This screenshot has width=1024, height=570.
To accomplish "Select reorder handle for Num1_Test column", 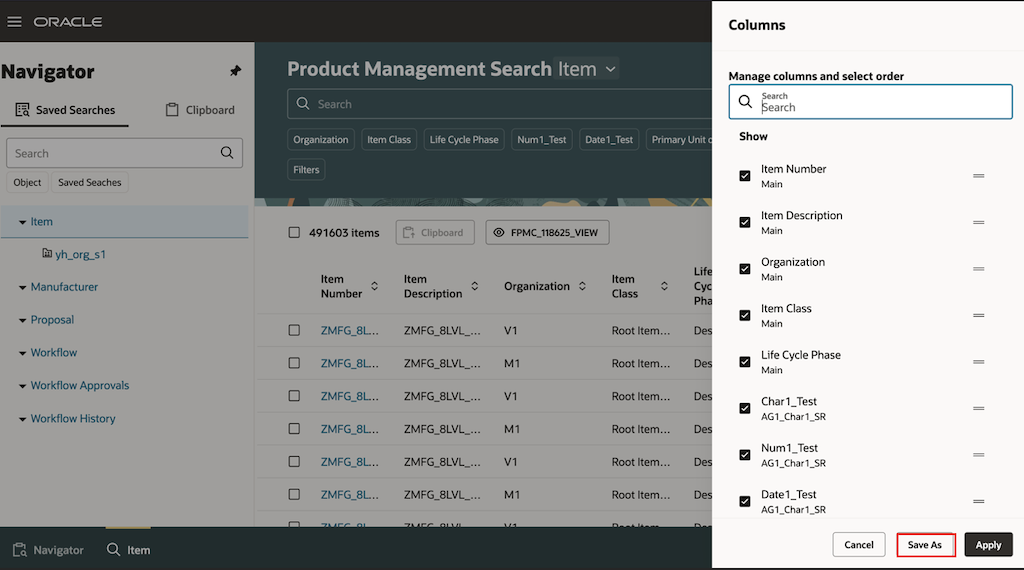I will [978, 454].
